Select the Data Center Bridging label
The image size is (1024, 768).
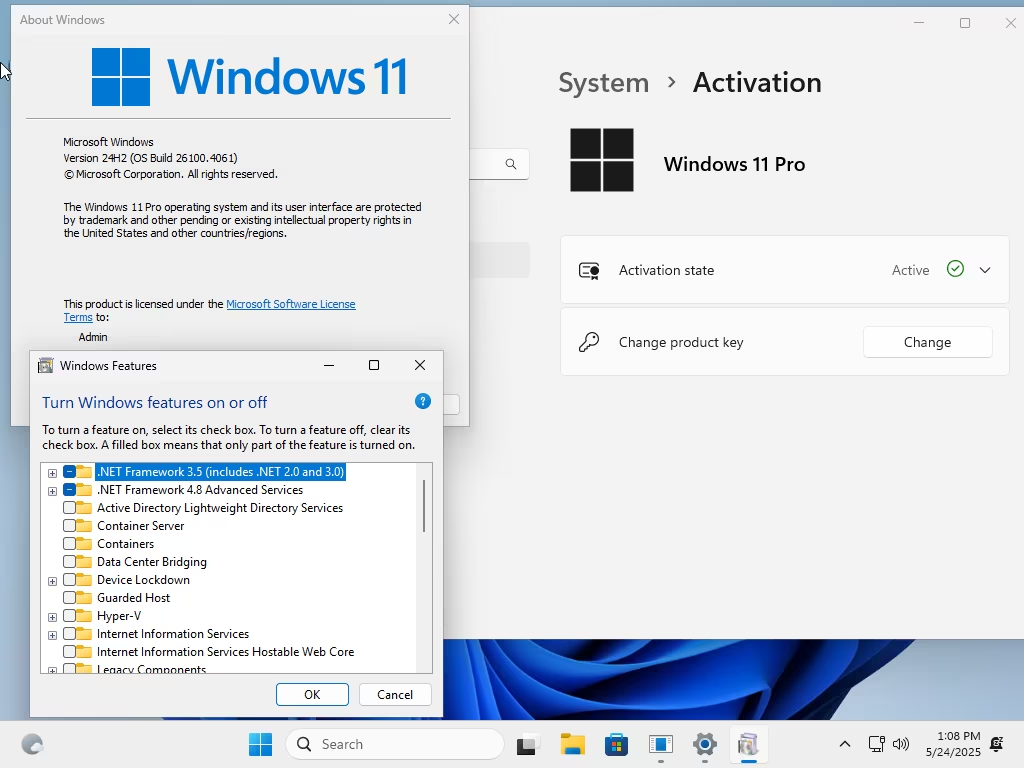point(152,562)
